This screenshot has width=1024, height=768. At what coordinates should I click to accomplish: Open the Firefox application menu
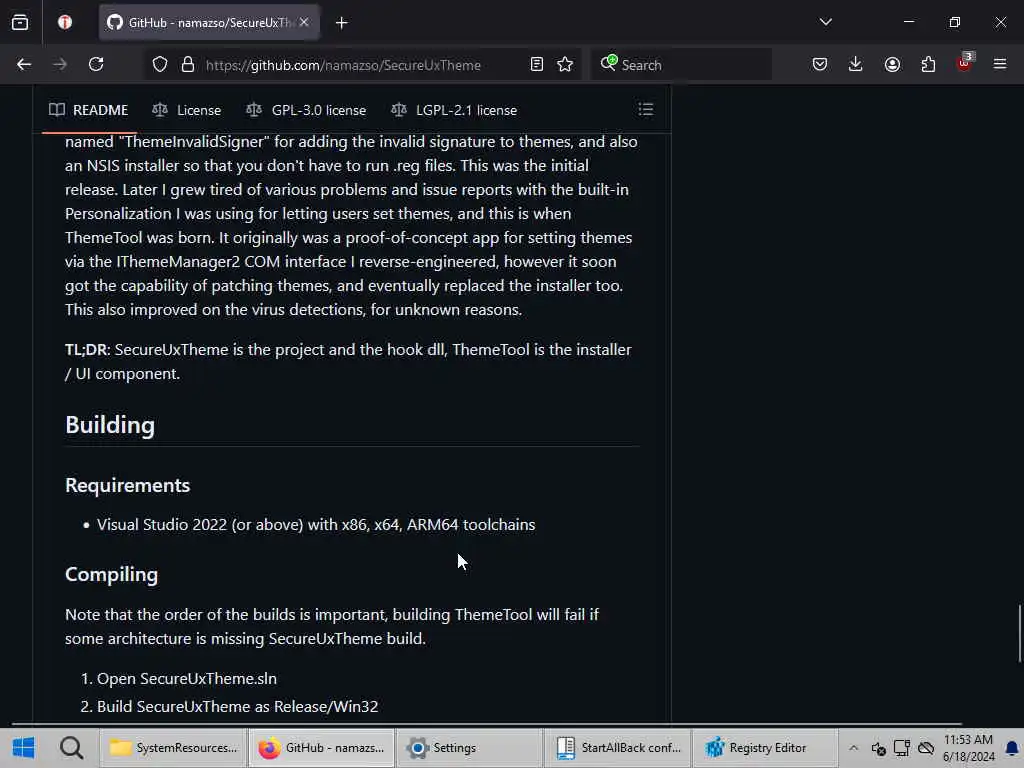point(1000,65)
